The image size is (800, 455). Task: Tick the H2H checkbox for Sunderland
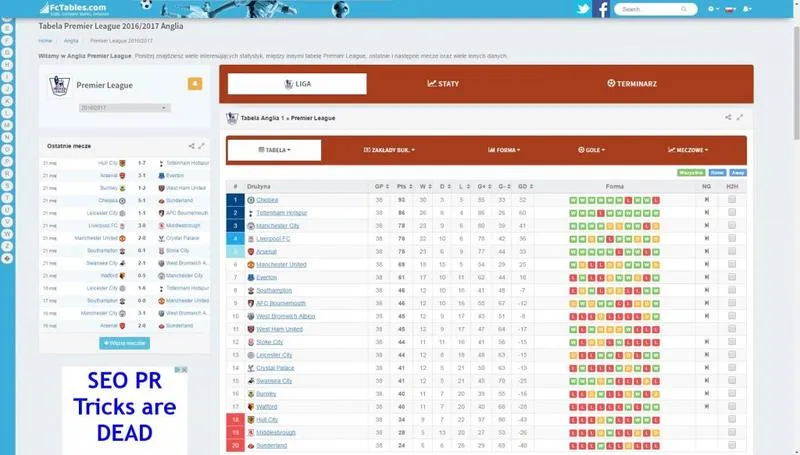click(x=732, y=445)
